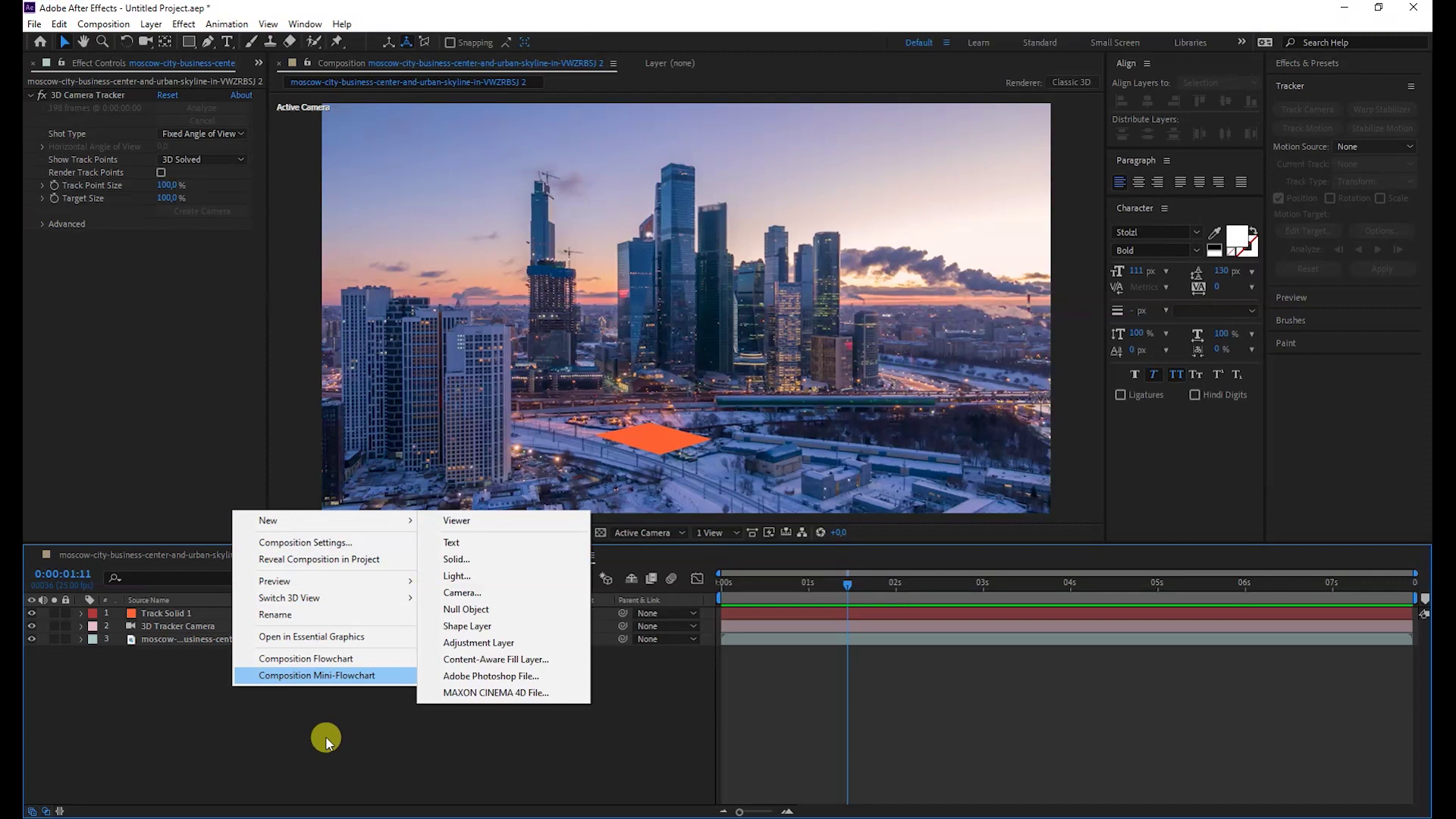
Task: Enable the Hindi Digits checkbox
Action: tap(1194, 395)
